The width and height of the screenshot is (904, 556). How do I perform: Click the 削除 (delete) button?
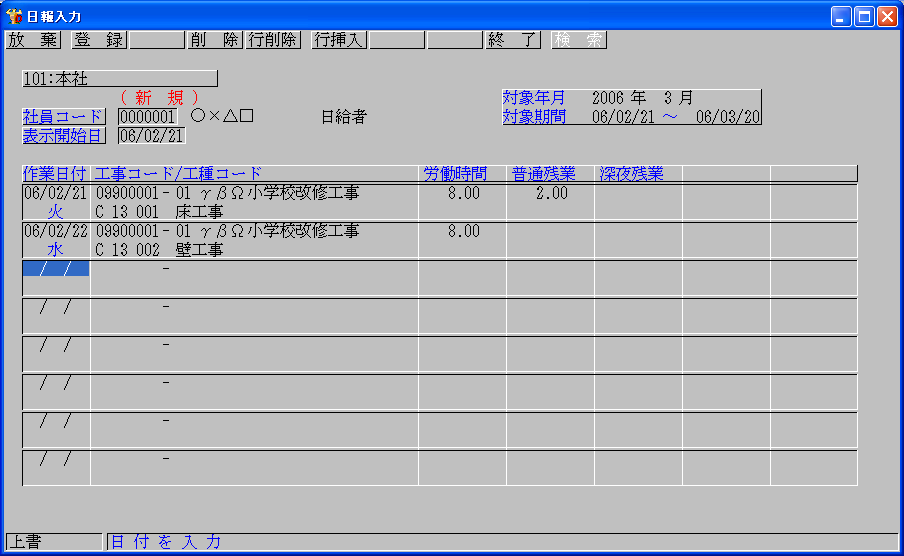click(214, 40)
